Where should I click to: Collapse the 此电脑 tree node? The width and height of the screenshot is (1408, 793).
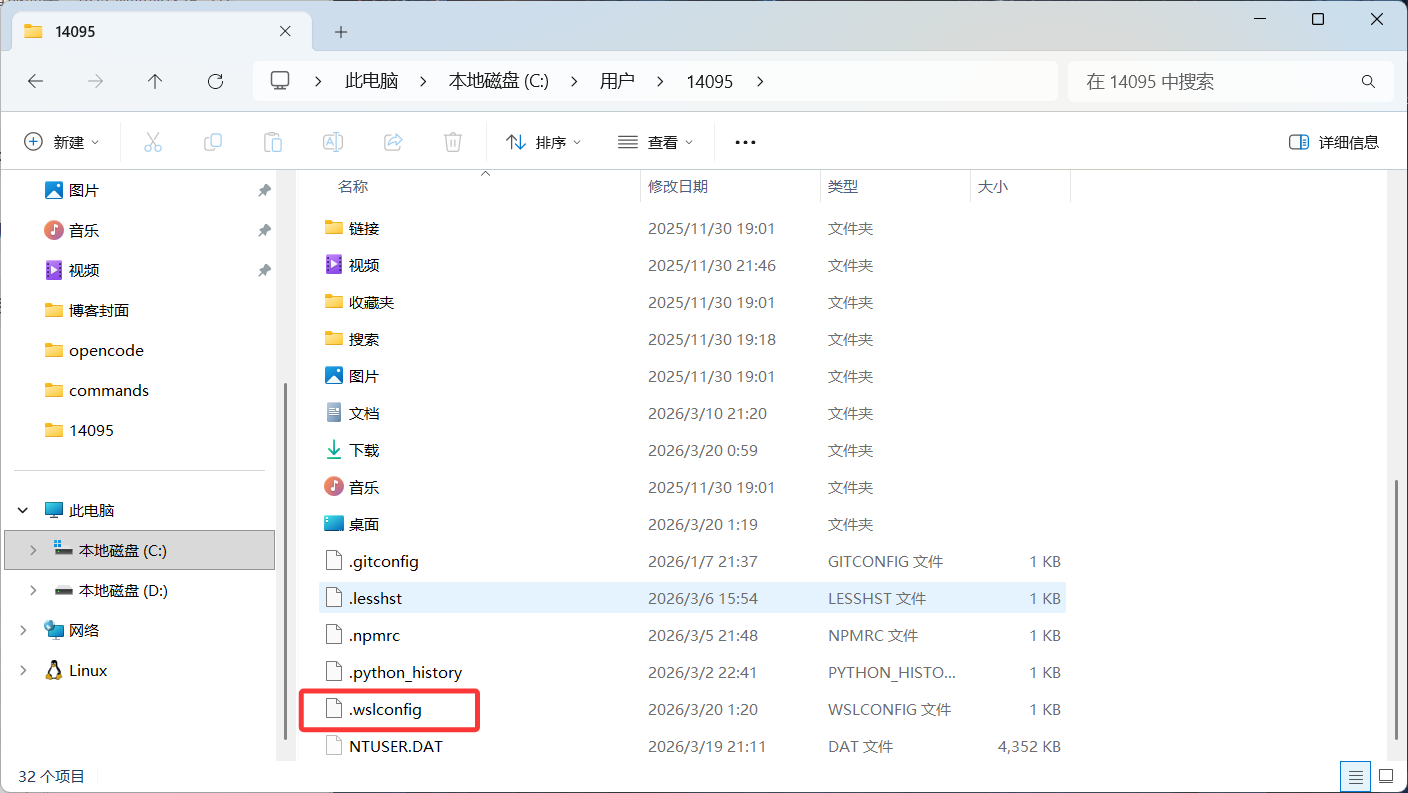(x=24, y=511)
